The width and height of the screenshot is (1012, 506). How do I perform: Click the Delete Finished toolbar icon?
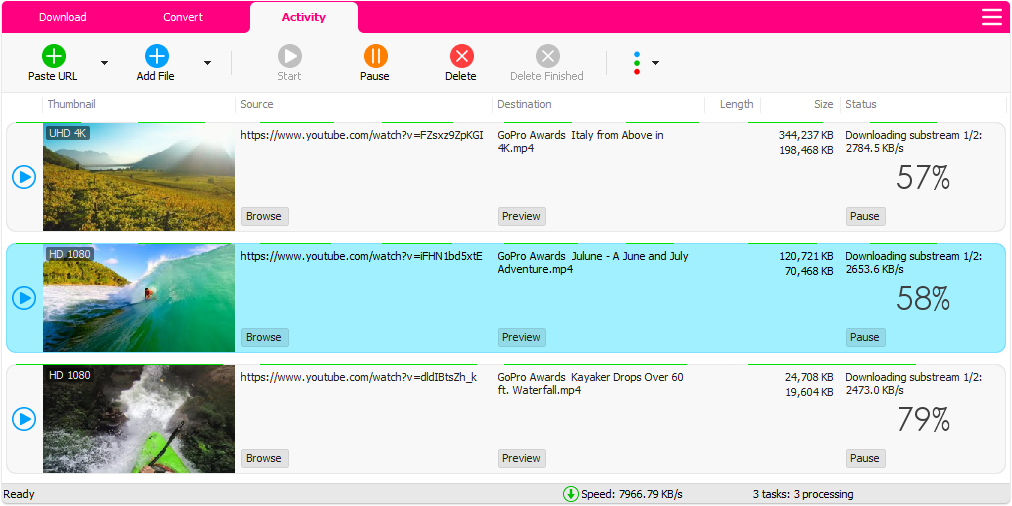[547, 56]
